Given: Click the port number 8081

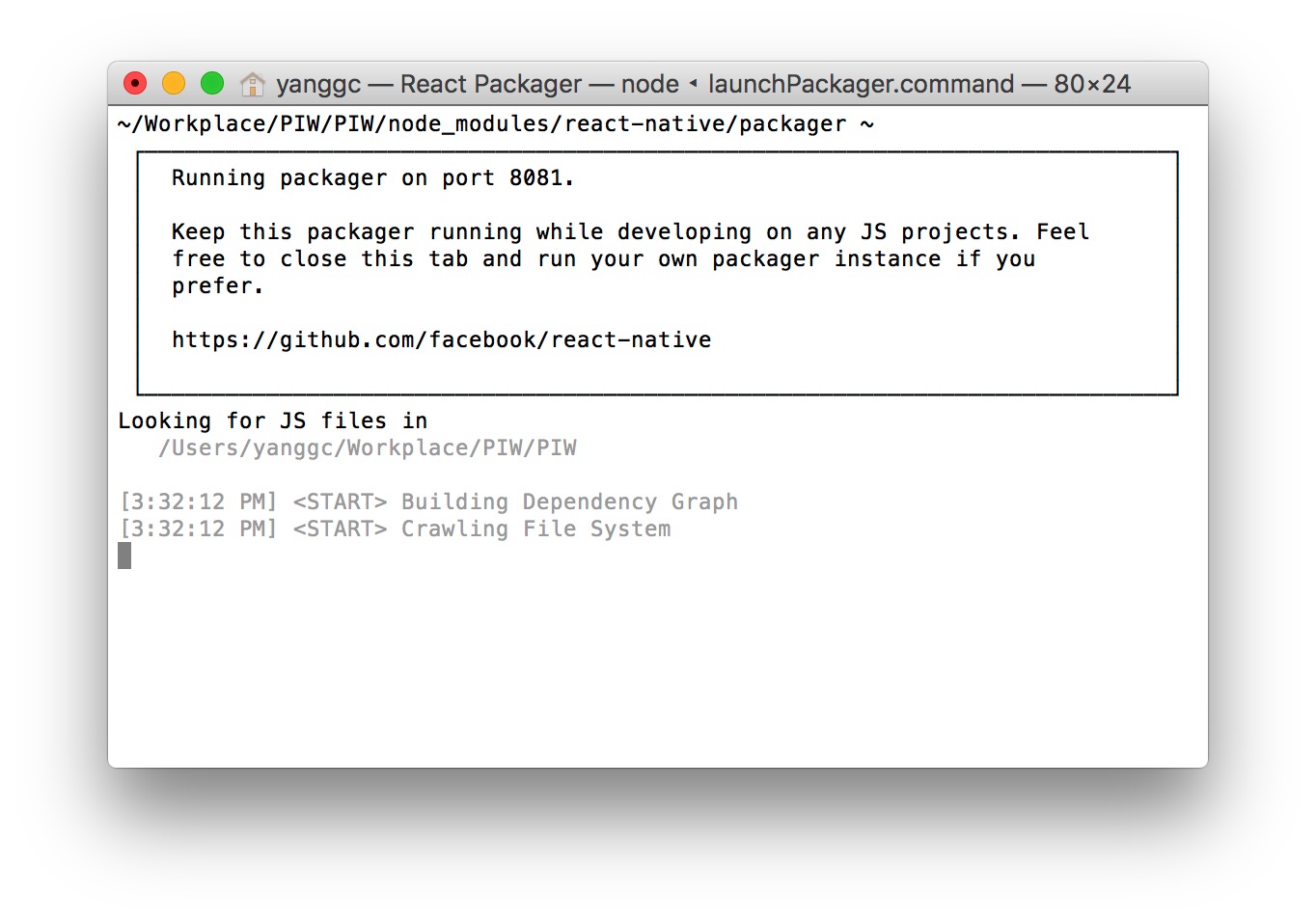Looking at the screenshot, I should 535,178.
